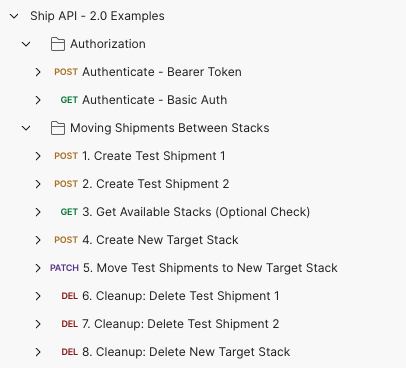Click the Moving Shipments Between Stacks folder icon

[x=58, y=128]
